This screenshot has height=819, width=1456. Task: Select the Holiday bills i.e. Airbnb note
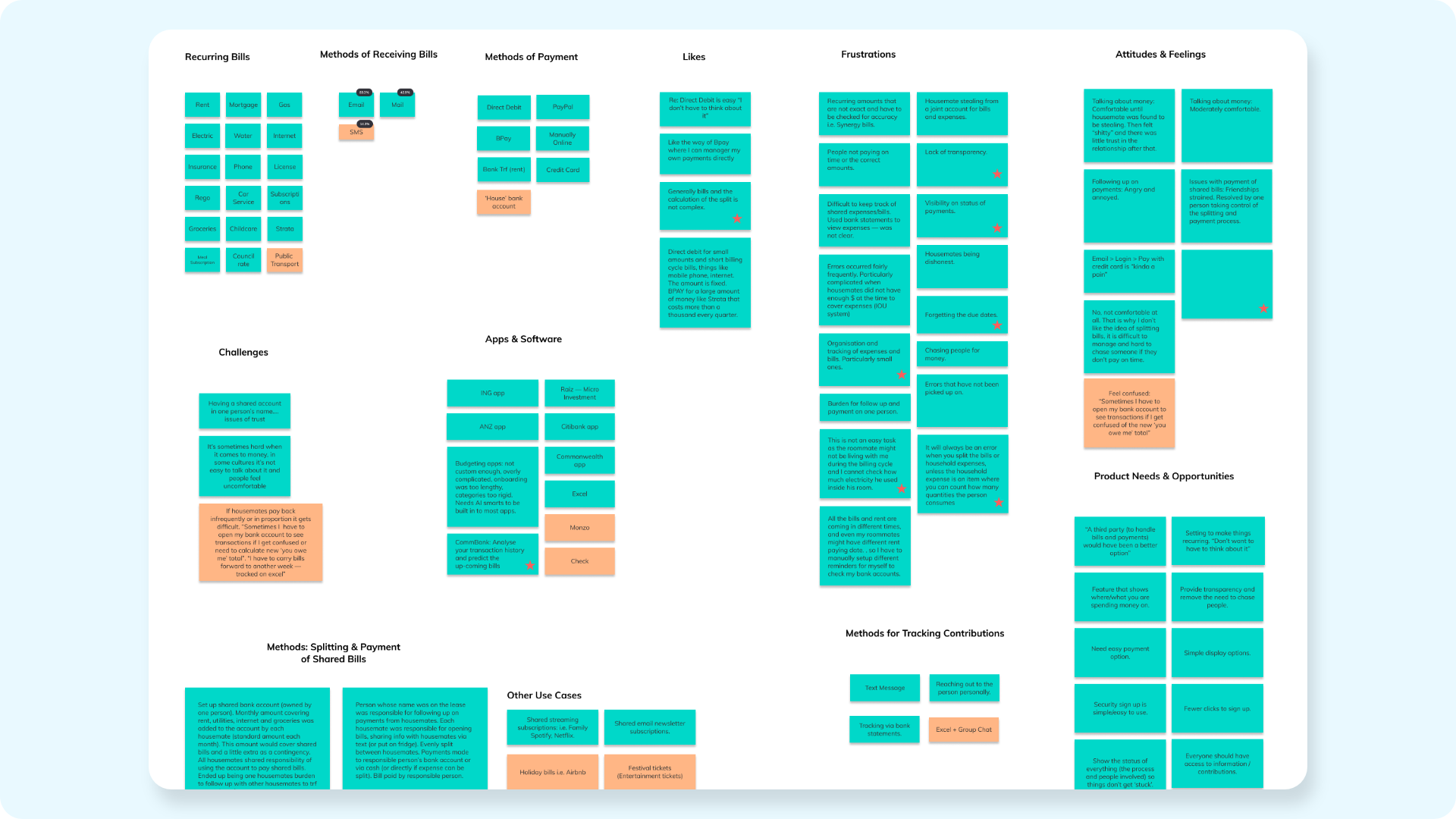click(x=552, y=772)
